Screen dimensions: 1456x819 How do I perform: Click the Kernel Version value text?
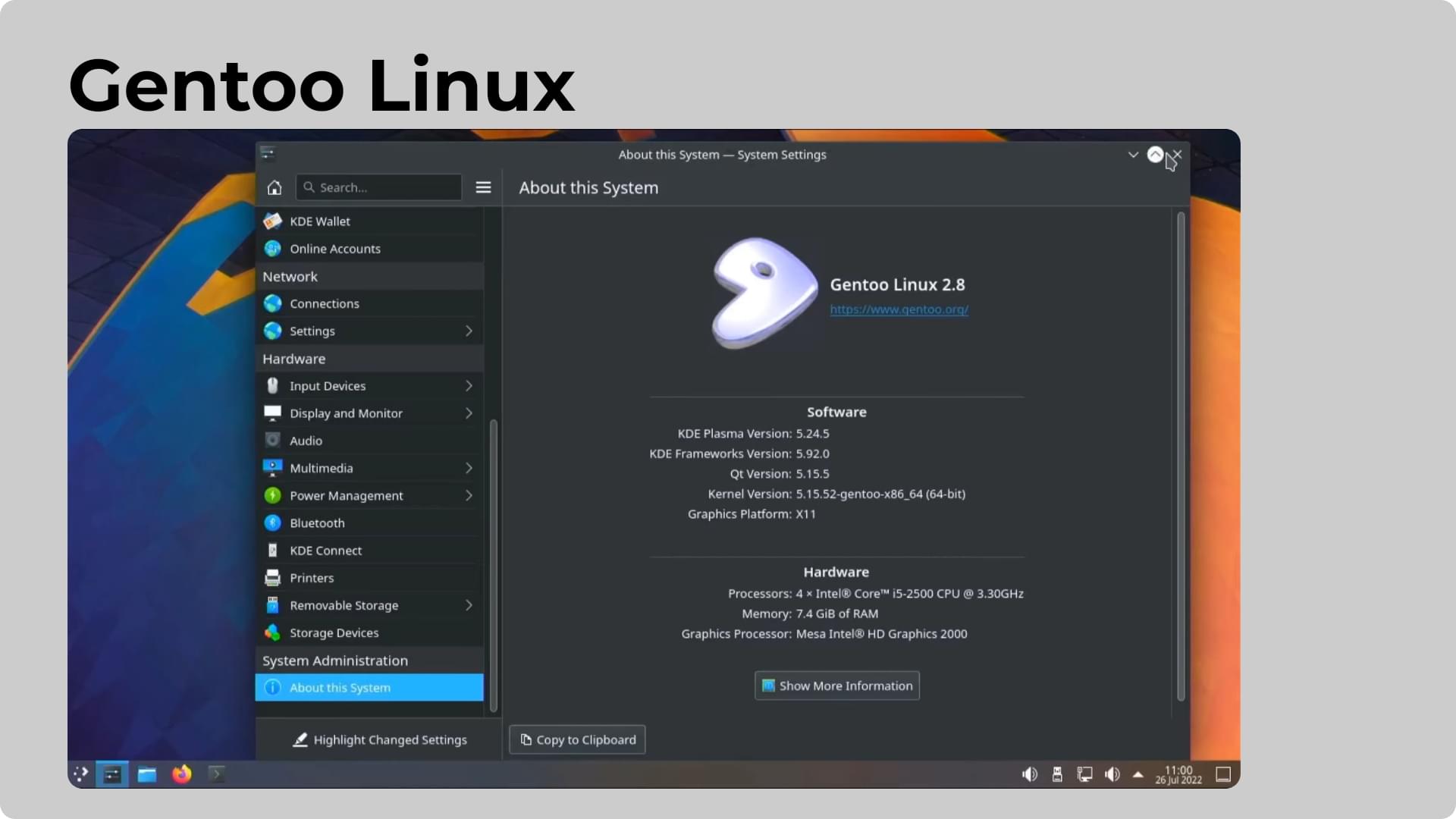tap(880, 494)
